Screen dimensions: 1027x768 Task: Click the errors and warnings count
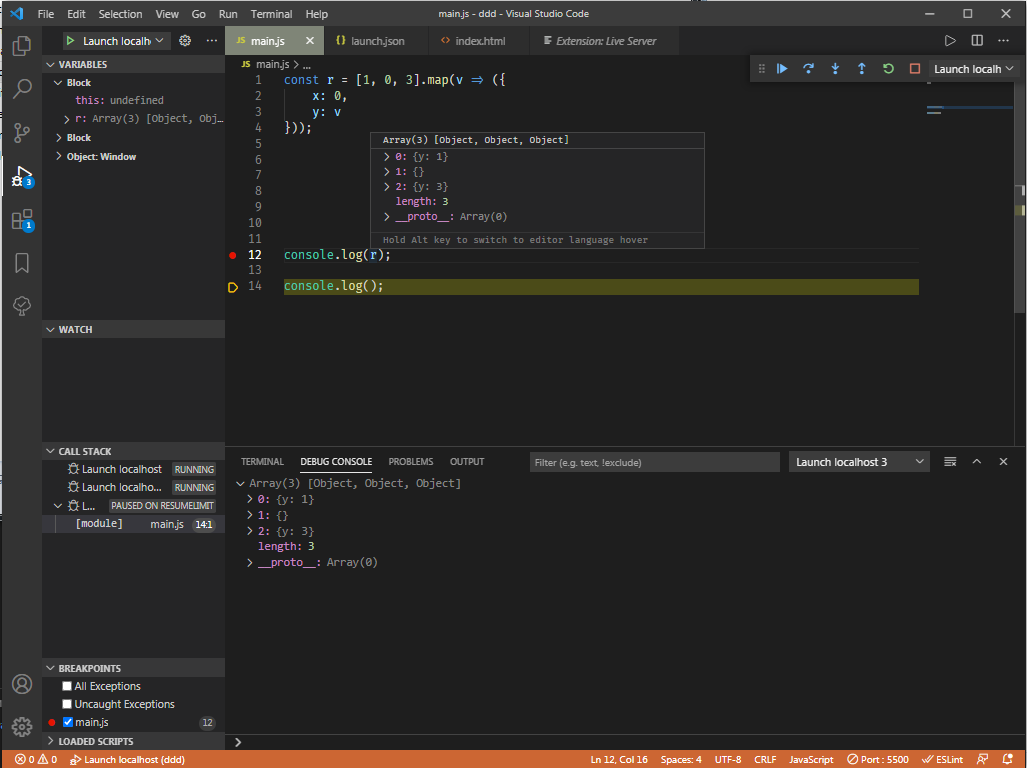37,759
